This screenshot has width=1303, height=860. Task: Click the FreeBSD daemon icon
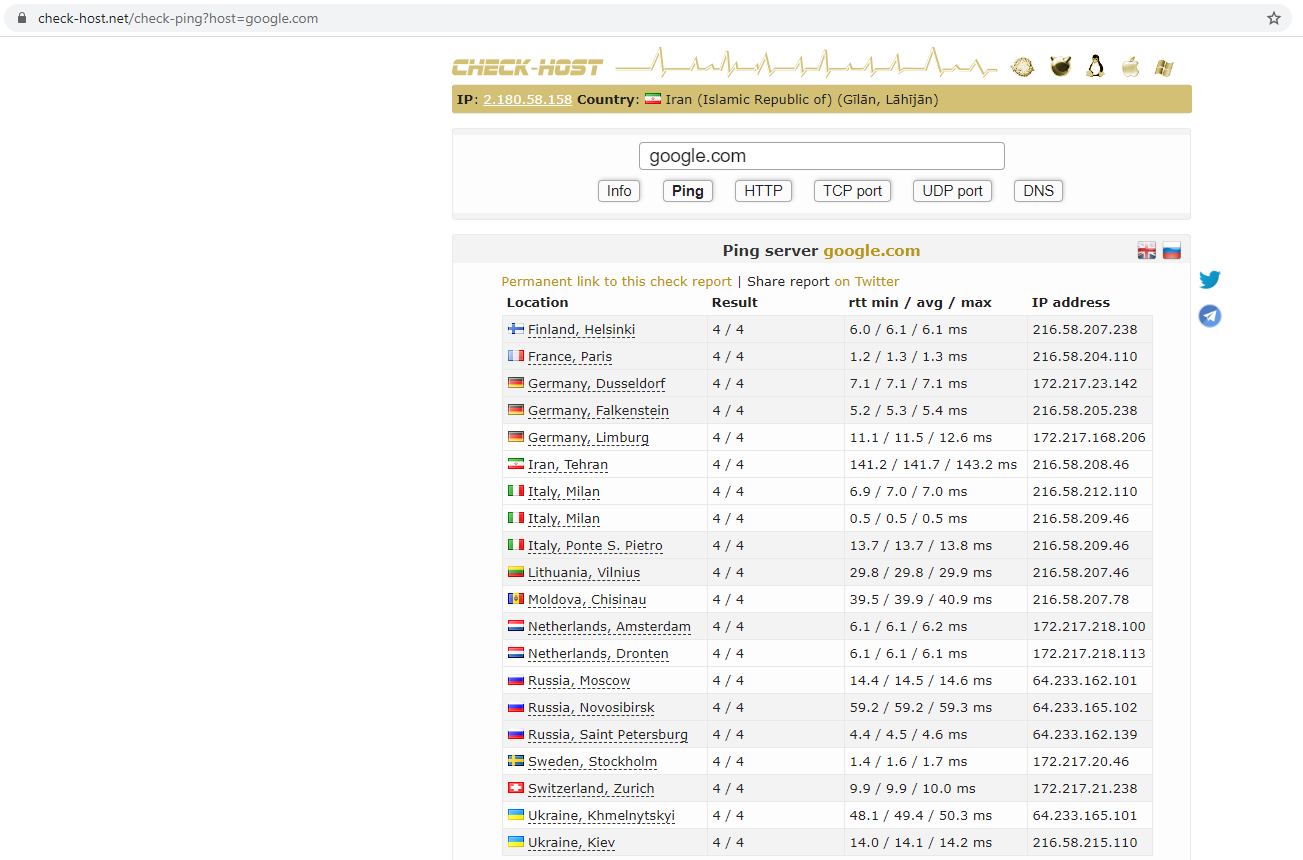pyautogui.click(x=1060, y=67)
